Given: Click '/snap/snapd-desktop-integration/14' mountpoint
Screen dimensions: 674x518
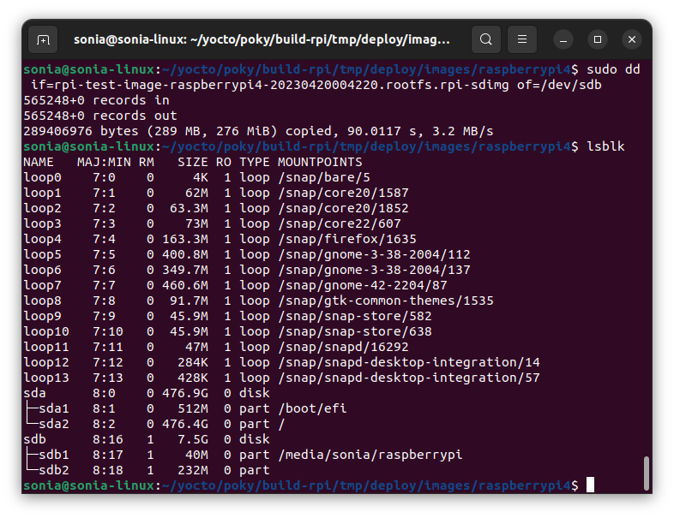Looking at the screenshot, I should (x=409, y=363).
